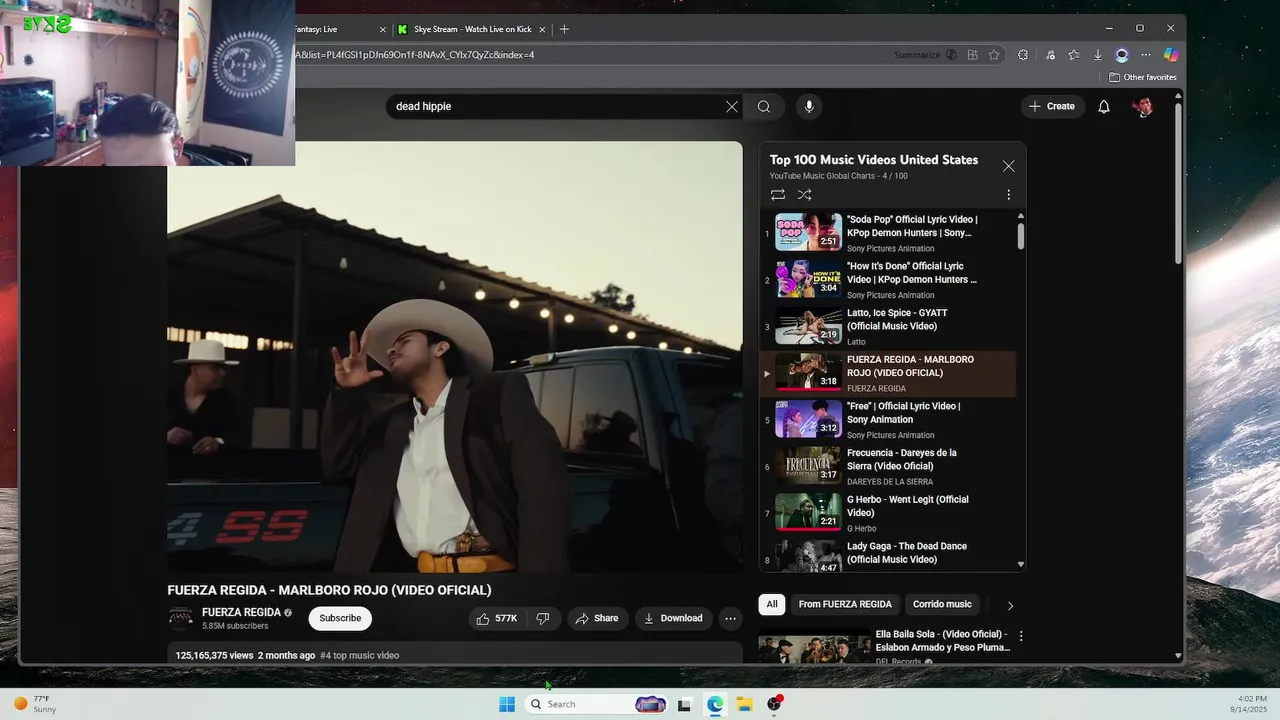Open Copilot in Edge toolbar

[x=1170, y=55]
